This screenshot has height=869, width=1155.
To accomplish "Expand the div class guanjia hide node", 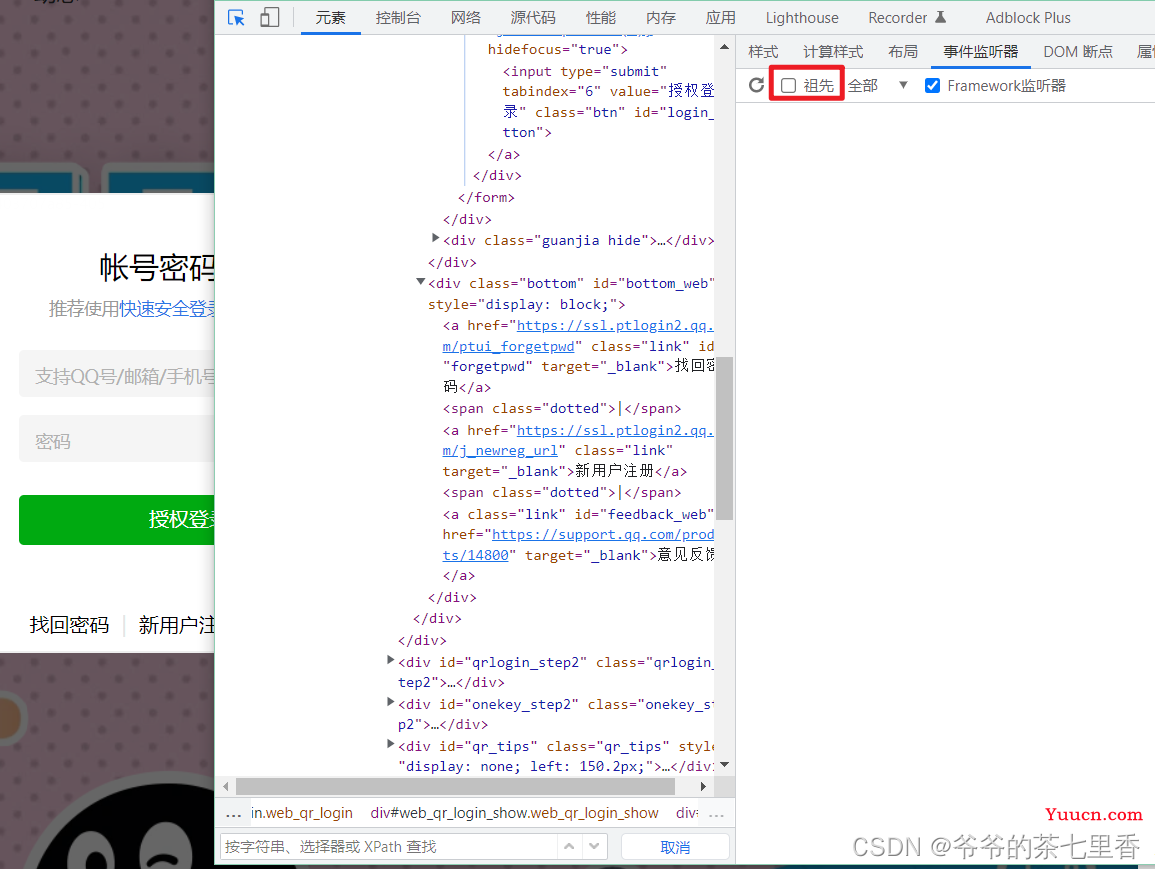I will pyautogui.click(x=435, y=238).
